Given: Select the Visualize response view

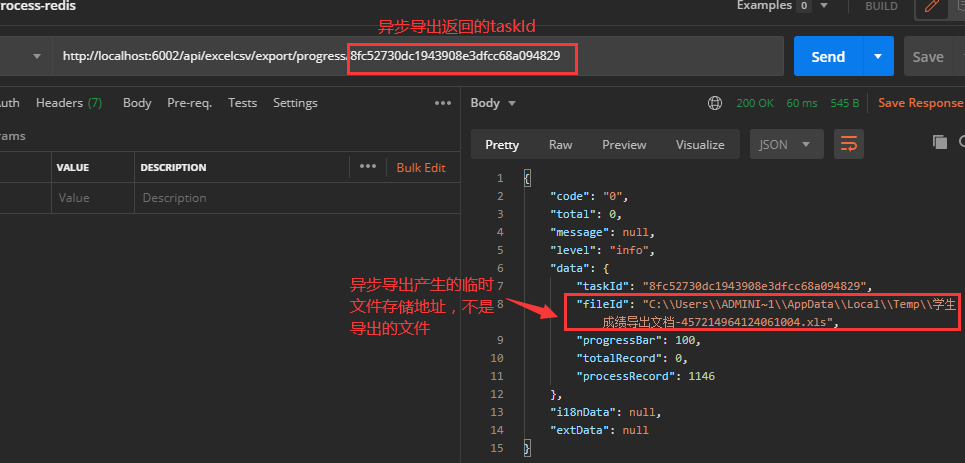Looking at the screenshot, I should point(699,144).
